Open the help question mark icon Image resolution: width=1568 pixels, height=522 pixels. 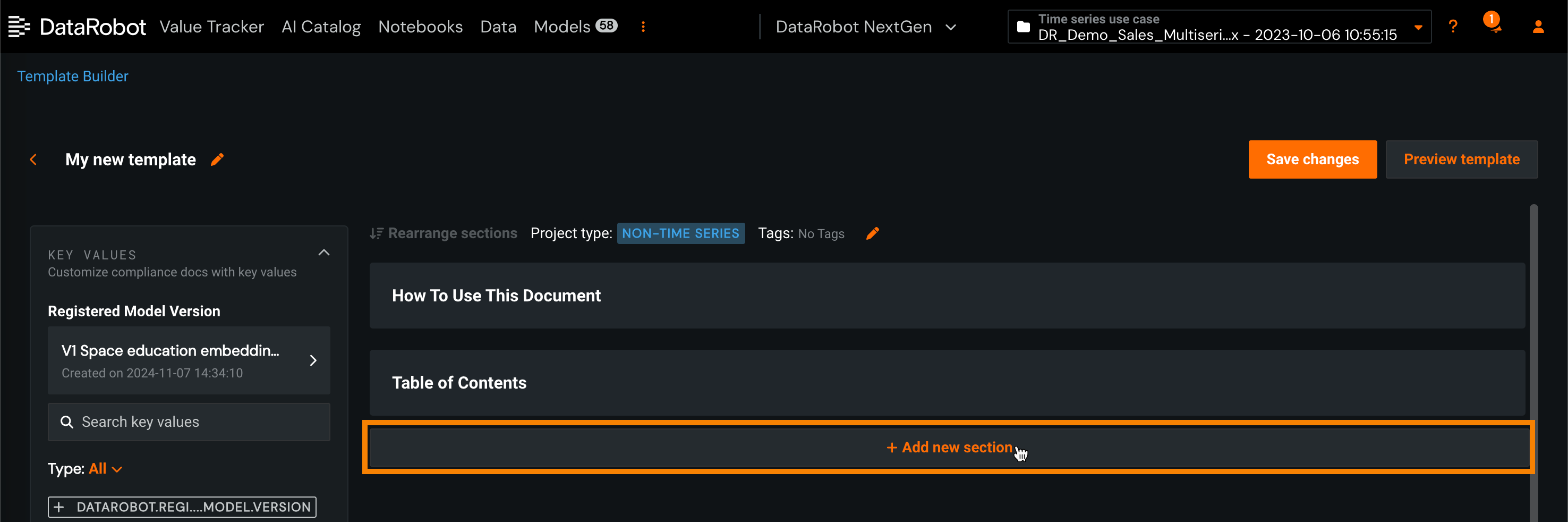tap(1452, 26)
